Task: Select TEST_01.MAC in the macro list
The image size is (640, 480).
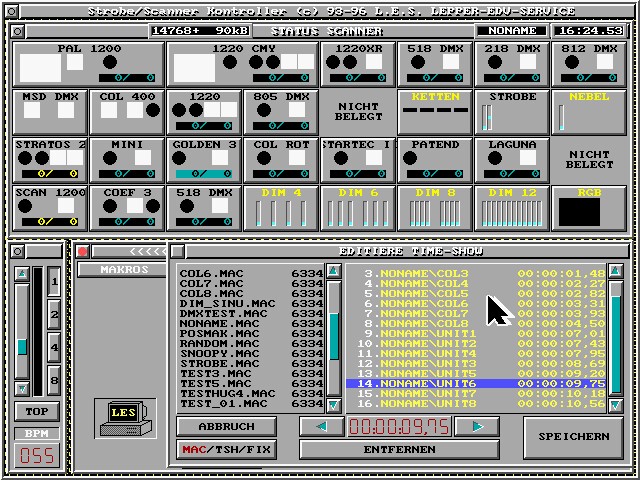Action: (x=251, y=404)
